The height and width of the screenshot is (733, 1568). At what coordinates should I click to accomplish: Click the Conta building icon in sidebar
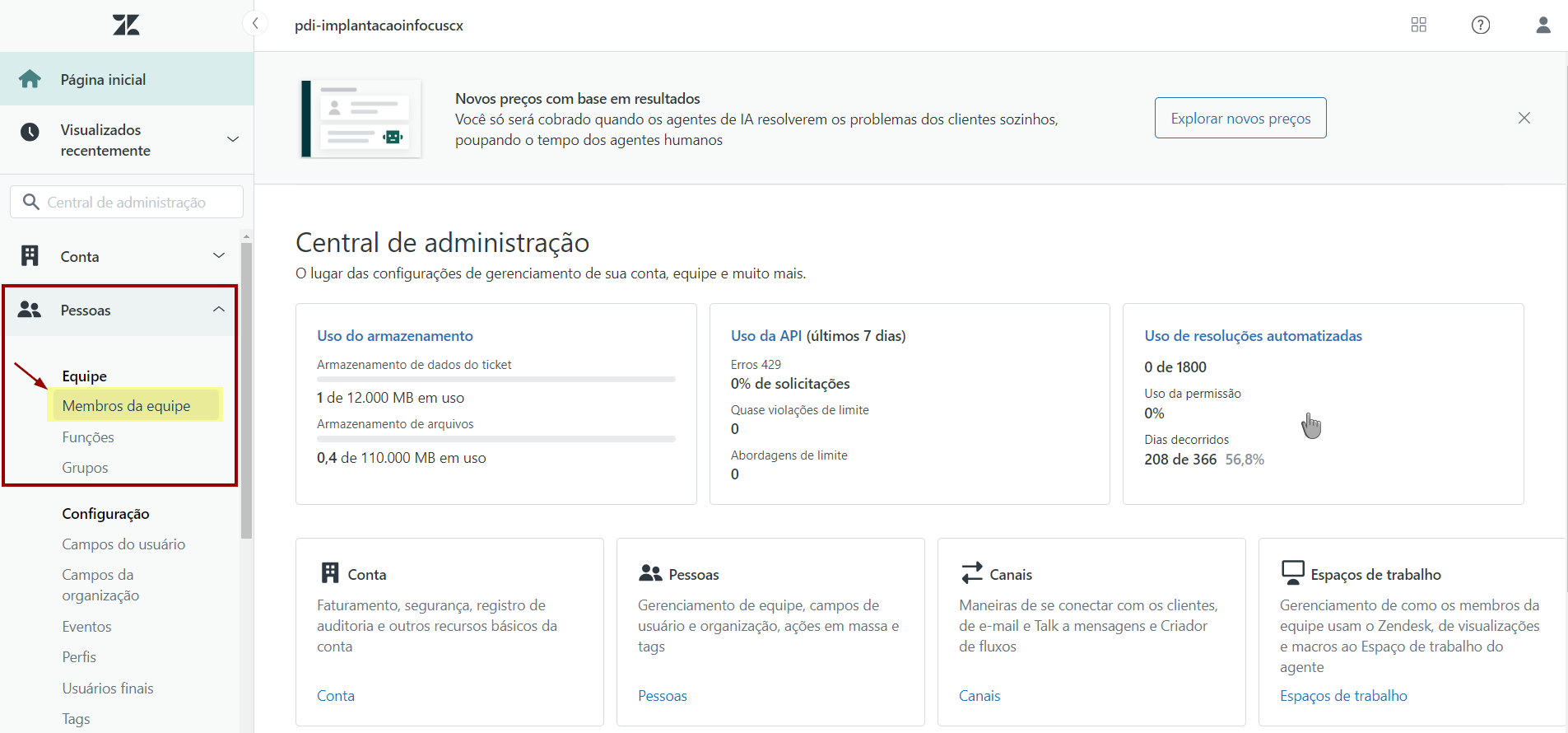(30, 256)
